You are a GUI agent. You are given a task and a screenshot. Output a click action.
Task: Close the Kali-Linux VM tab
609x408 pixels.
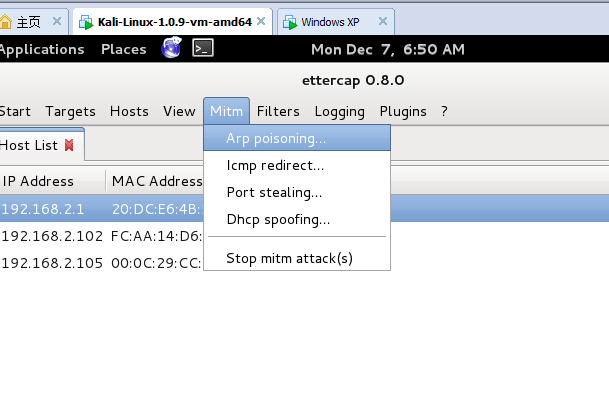pyautogui.click(x=261, y=21)
